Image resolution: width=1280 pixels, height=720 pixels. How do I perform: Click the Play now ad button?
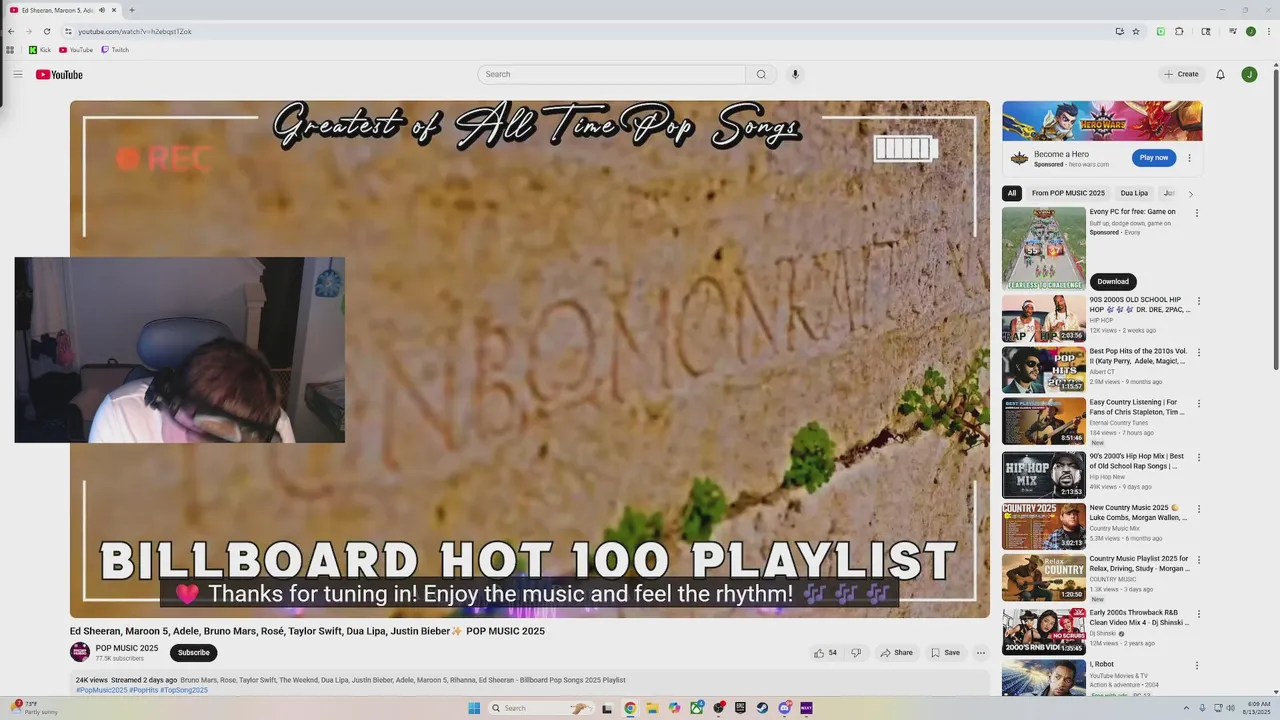(1154, 158)
